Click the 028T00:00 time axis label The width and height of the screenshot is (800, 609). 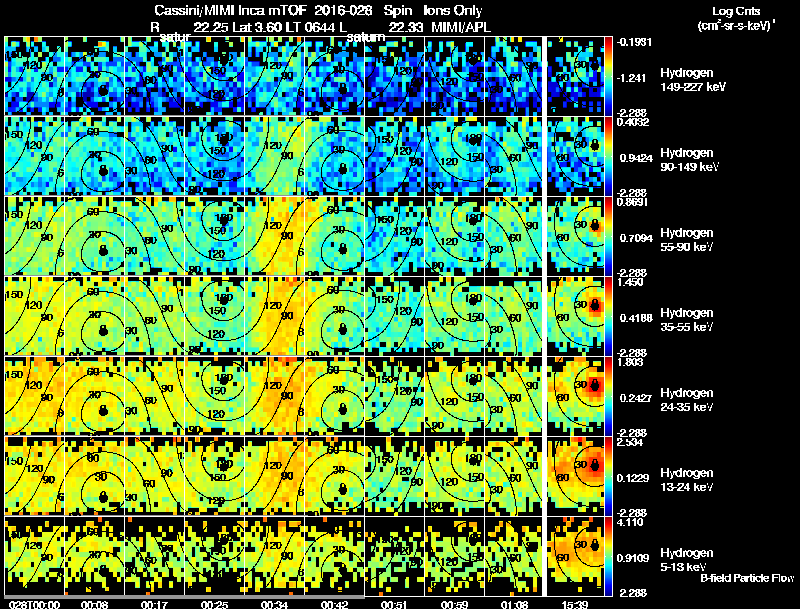[x=35, y=604]
